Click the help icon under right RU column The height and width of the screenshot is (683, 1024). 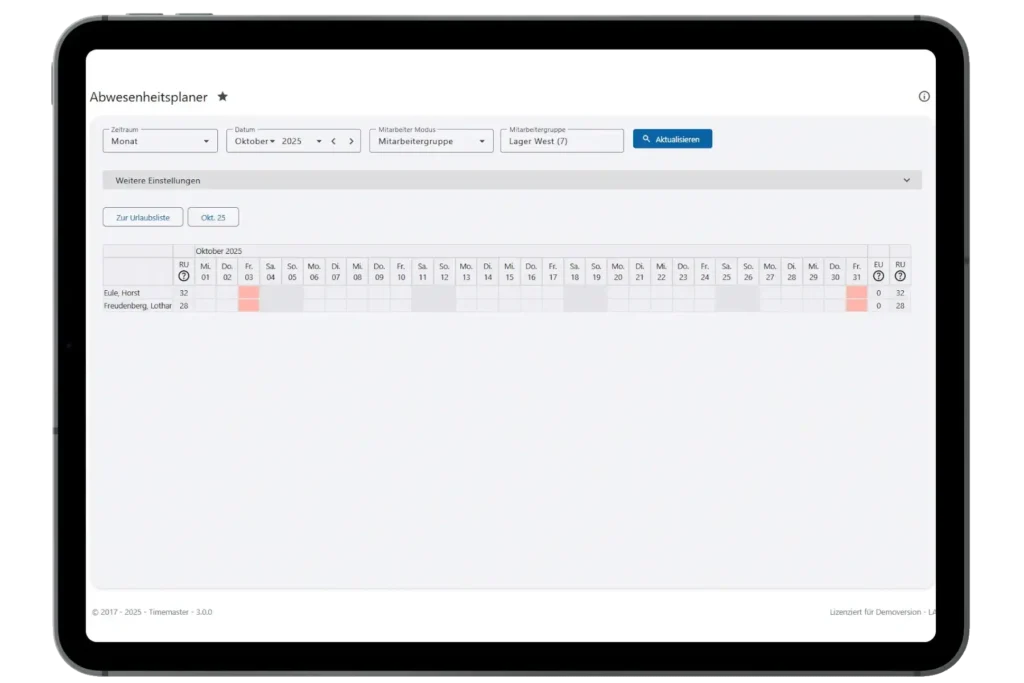[x=900, y=276]
